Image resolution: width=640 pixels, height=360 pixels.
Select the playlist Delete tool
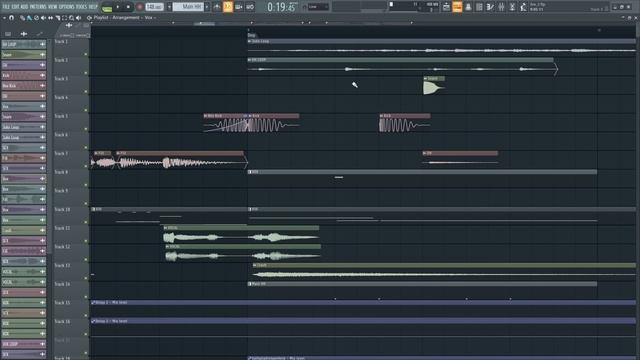click(x=36, y=18)
